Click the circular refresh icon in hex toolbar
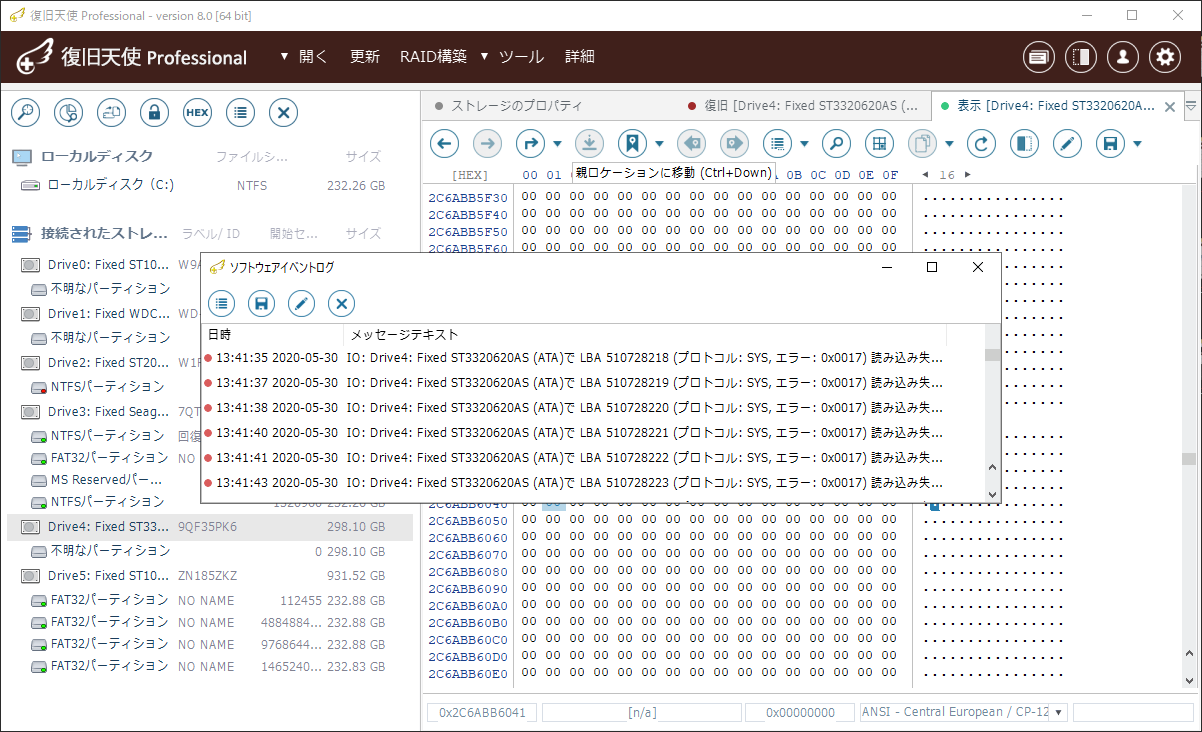 (981, 144)
